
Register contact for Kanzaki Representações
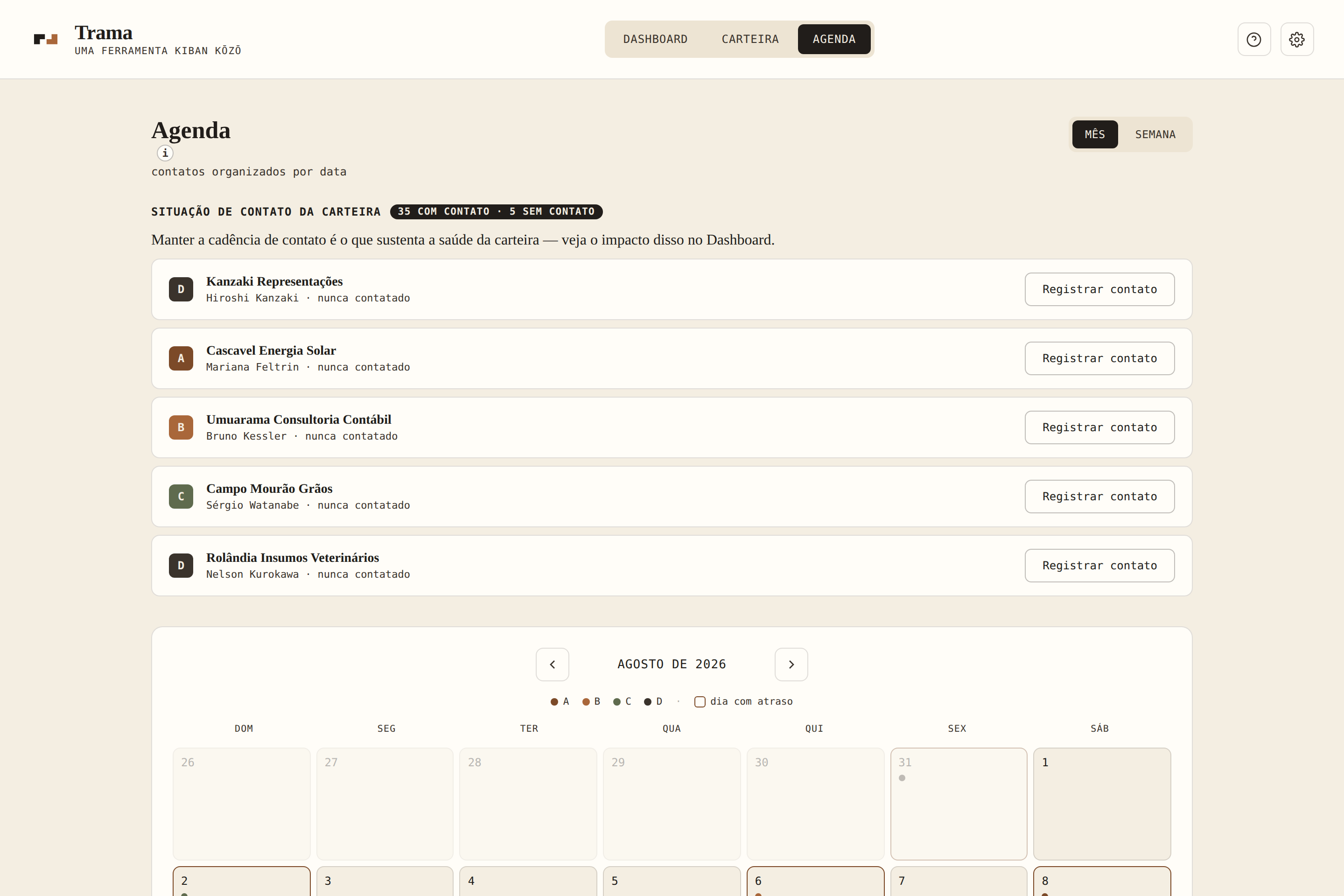coord(1099,289)
